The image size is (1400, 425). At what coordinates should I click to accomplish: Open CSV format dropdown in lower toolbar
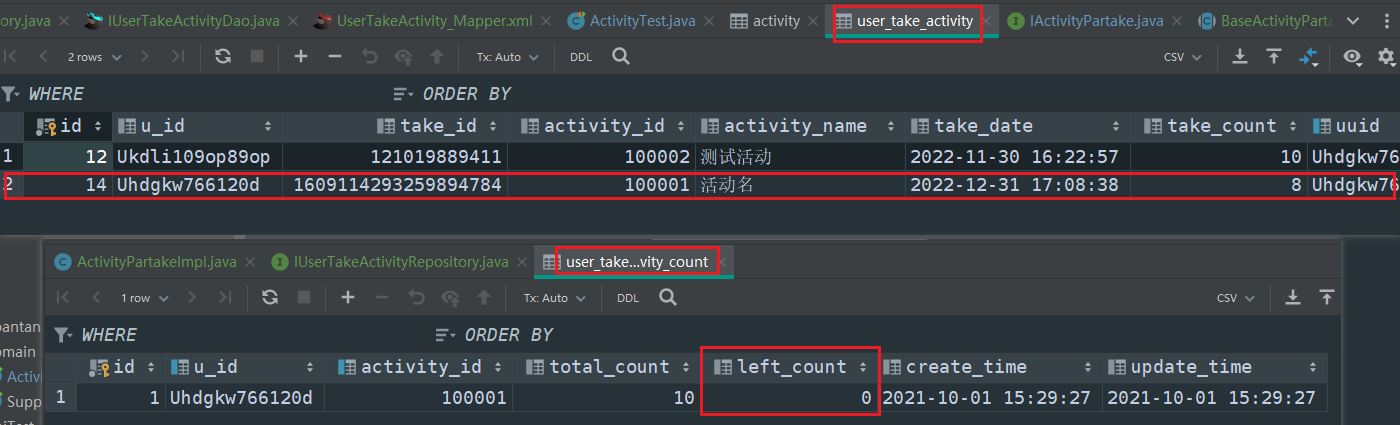pos(1236,297)
